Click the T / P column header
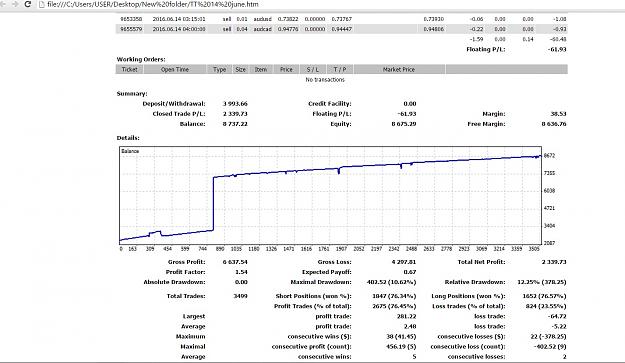The width and height of the screenshot is (625, 363). [340, 69]
